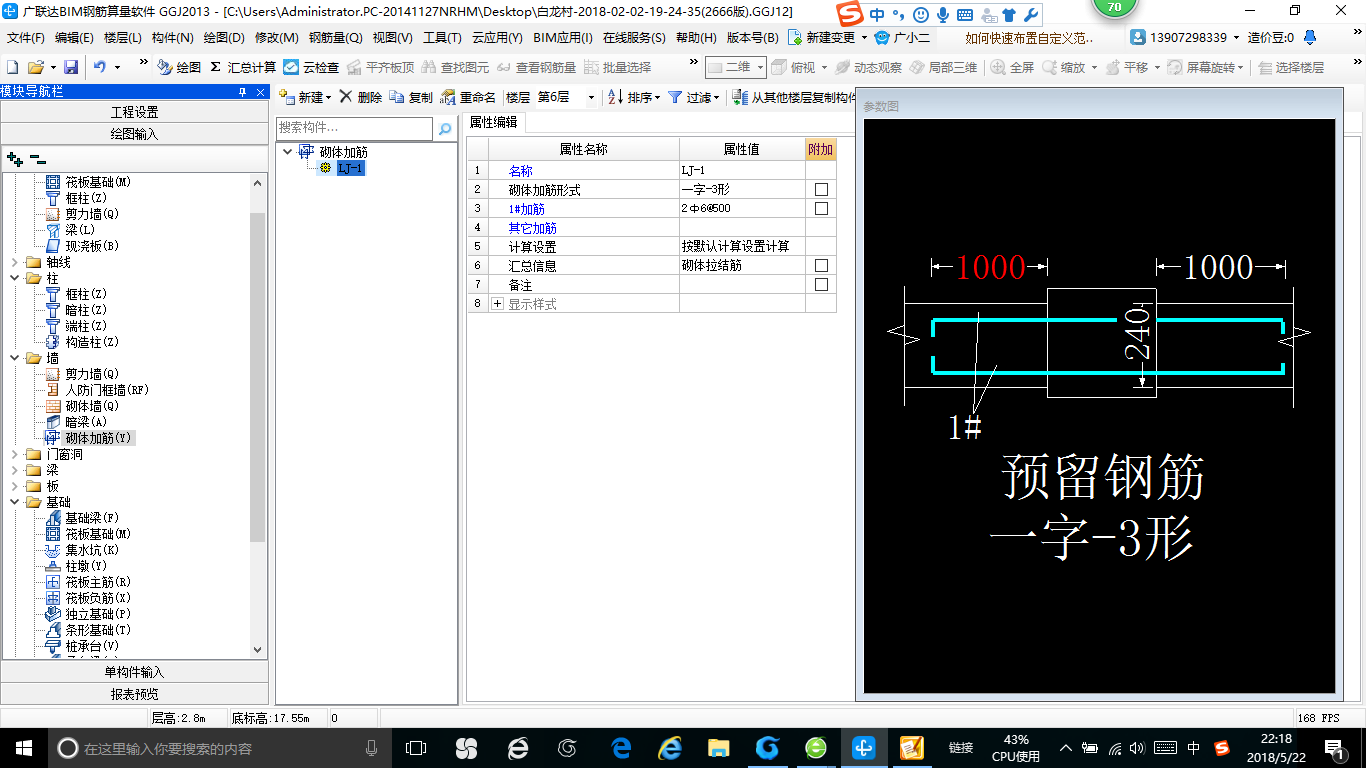This screenshot has width=1366, height=768.
Task: Click 排序 sort button
Action: click(x=634, y=97)
